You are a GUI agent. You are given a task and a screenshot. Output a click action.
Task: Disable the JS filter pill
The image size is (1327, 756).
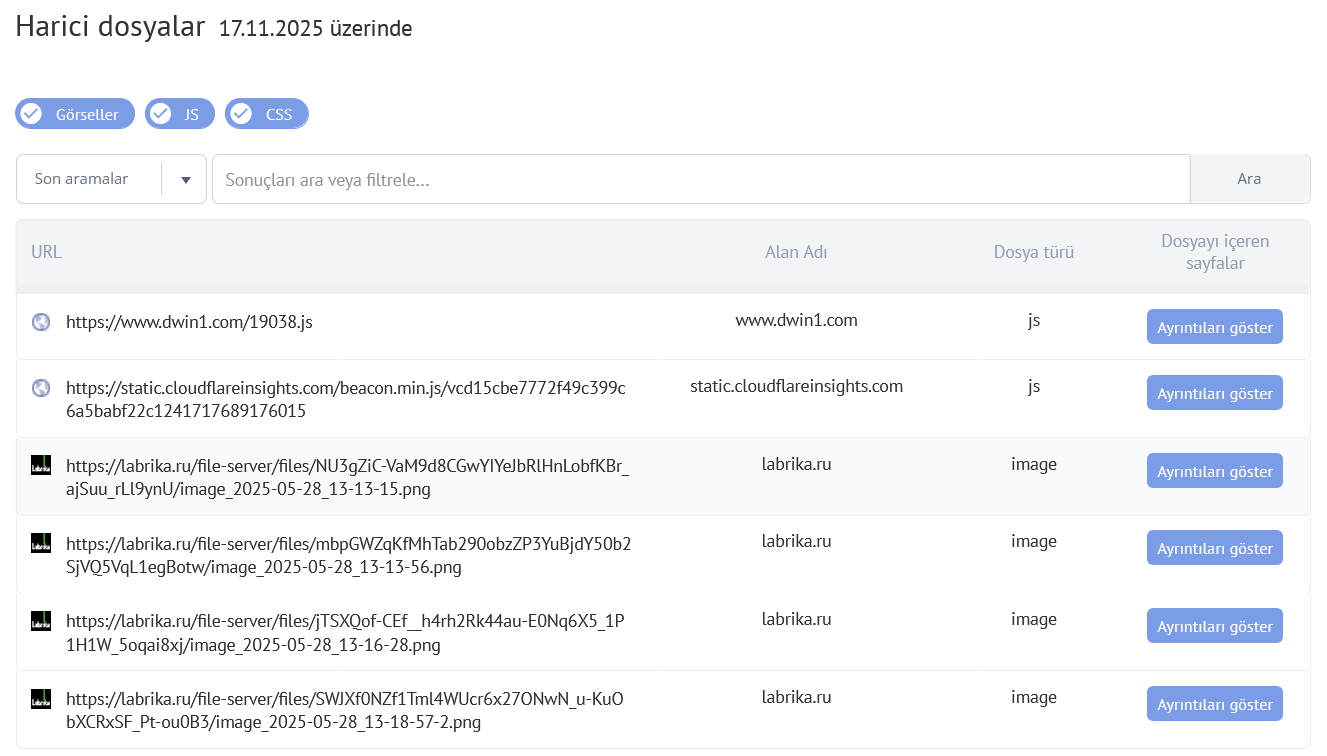coord(179,113)
